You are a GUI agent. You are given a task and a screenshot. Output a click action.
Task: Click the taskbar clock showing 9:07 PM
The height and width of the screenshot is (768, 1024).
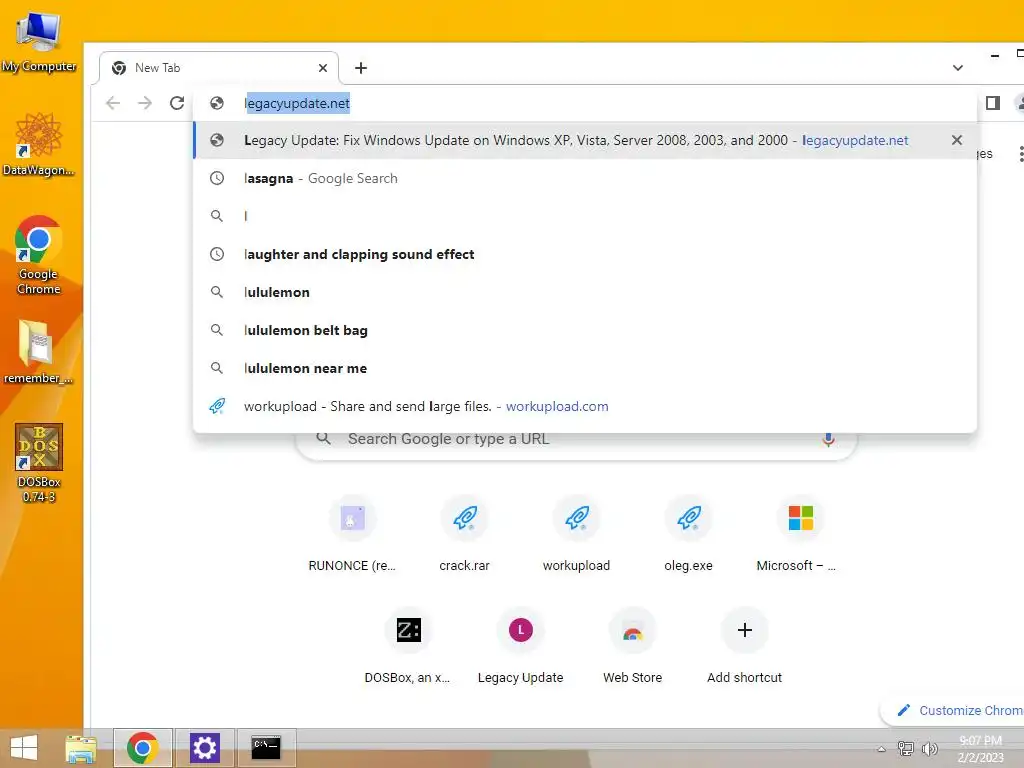click(980, 749)
